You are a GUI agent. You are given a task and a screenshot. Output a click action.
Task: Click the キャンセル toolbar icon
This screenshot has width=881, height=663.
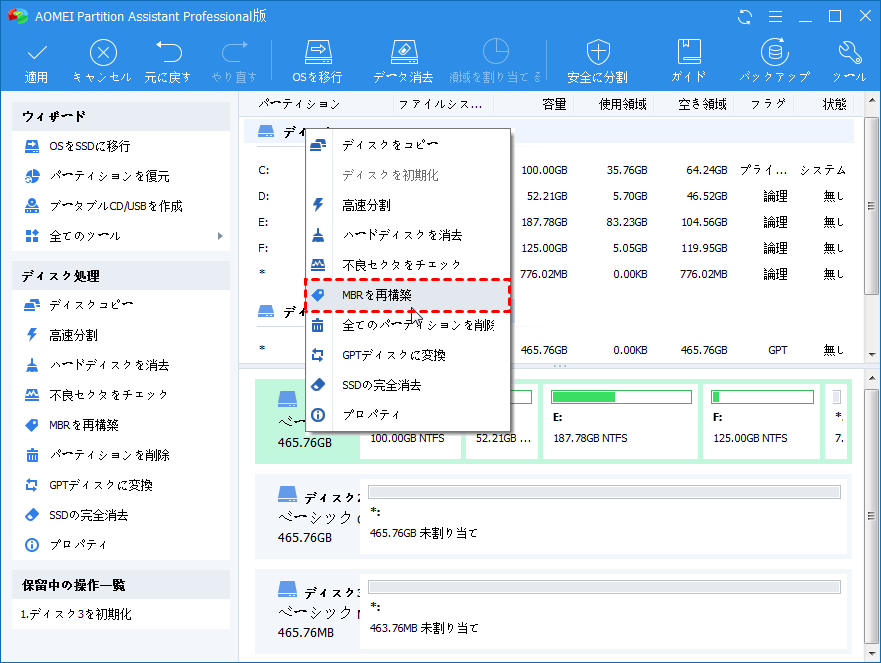[x=102, y=62]
